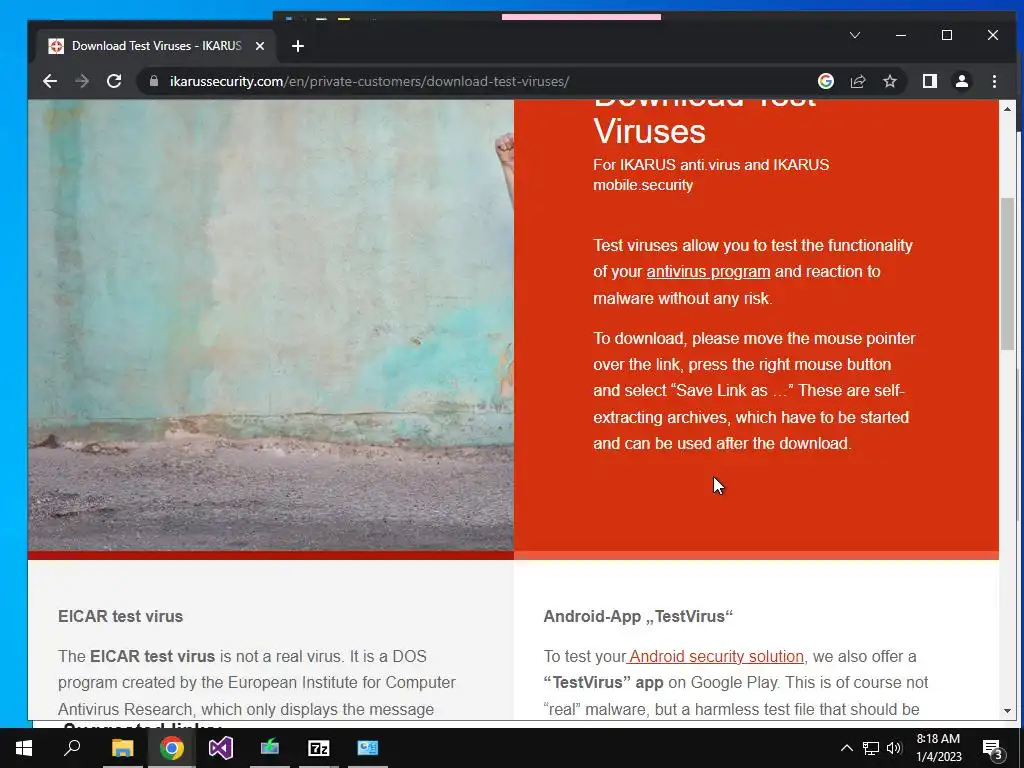Close the Download Test Viruses tab
This screenshot has width=1024, height=768.
pyautogui.click(x=260, y=46)
